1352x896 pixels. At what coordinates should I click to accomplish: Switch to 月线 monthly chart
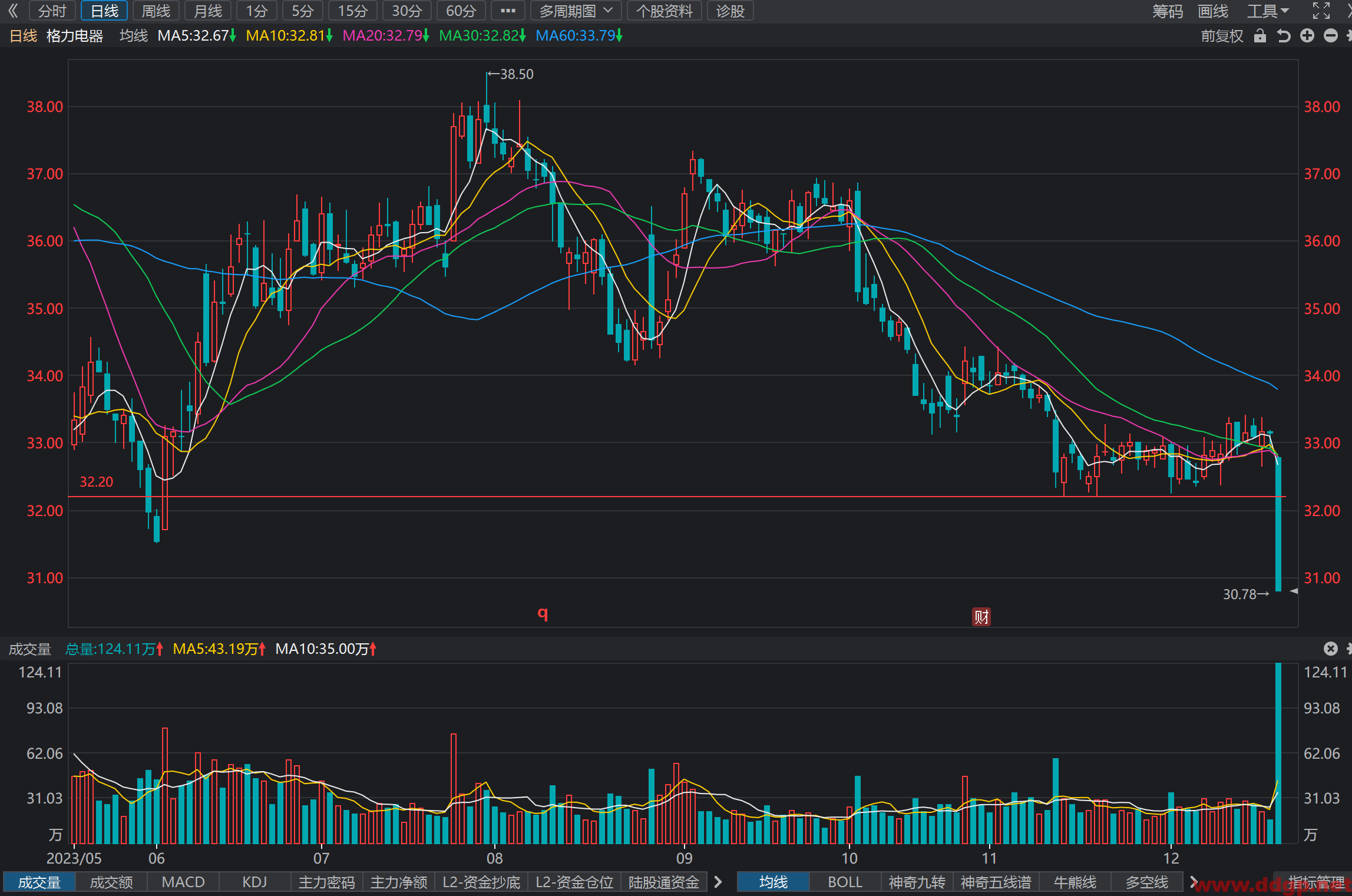pyautogui.click(x=208, y=11)
